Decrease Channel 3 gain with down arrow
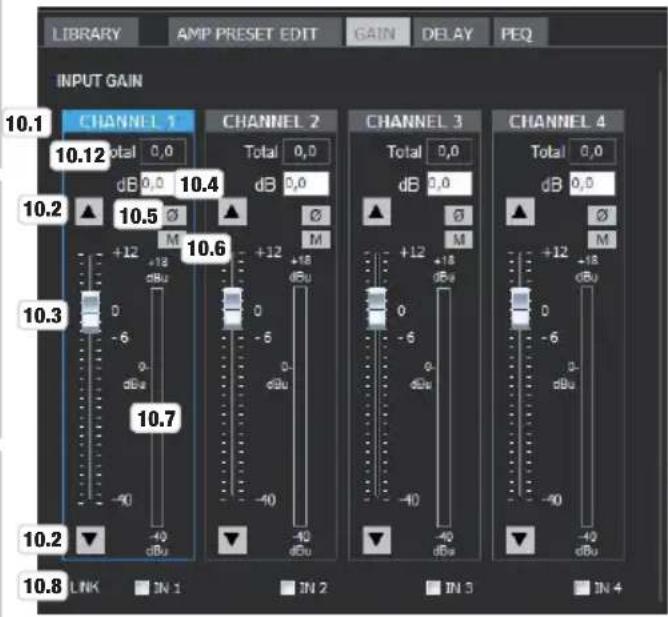The width and height of the screenshot is (668, 617). (377, 540)
